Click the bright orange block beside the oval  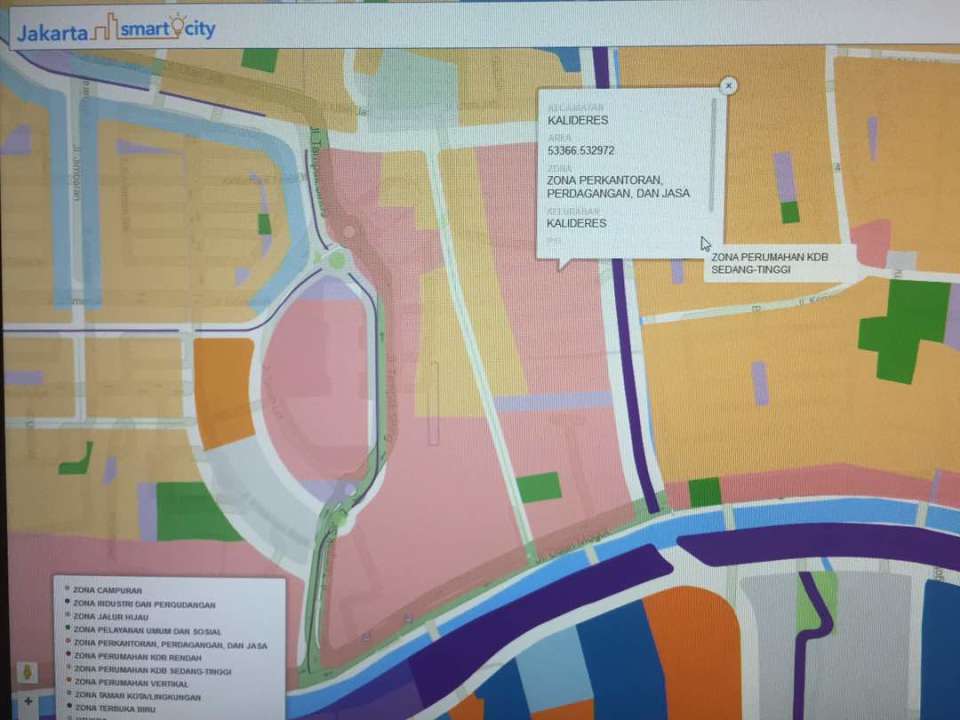(223, 392)
